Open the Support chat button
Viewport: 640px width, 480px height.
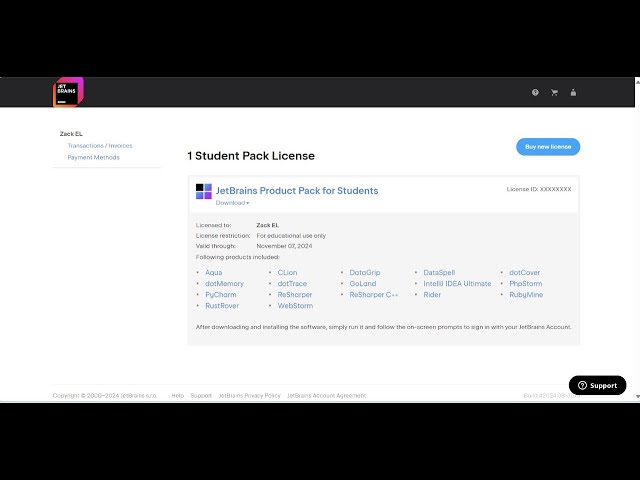[597, 385]
